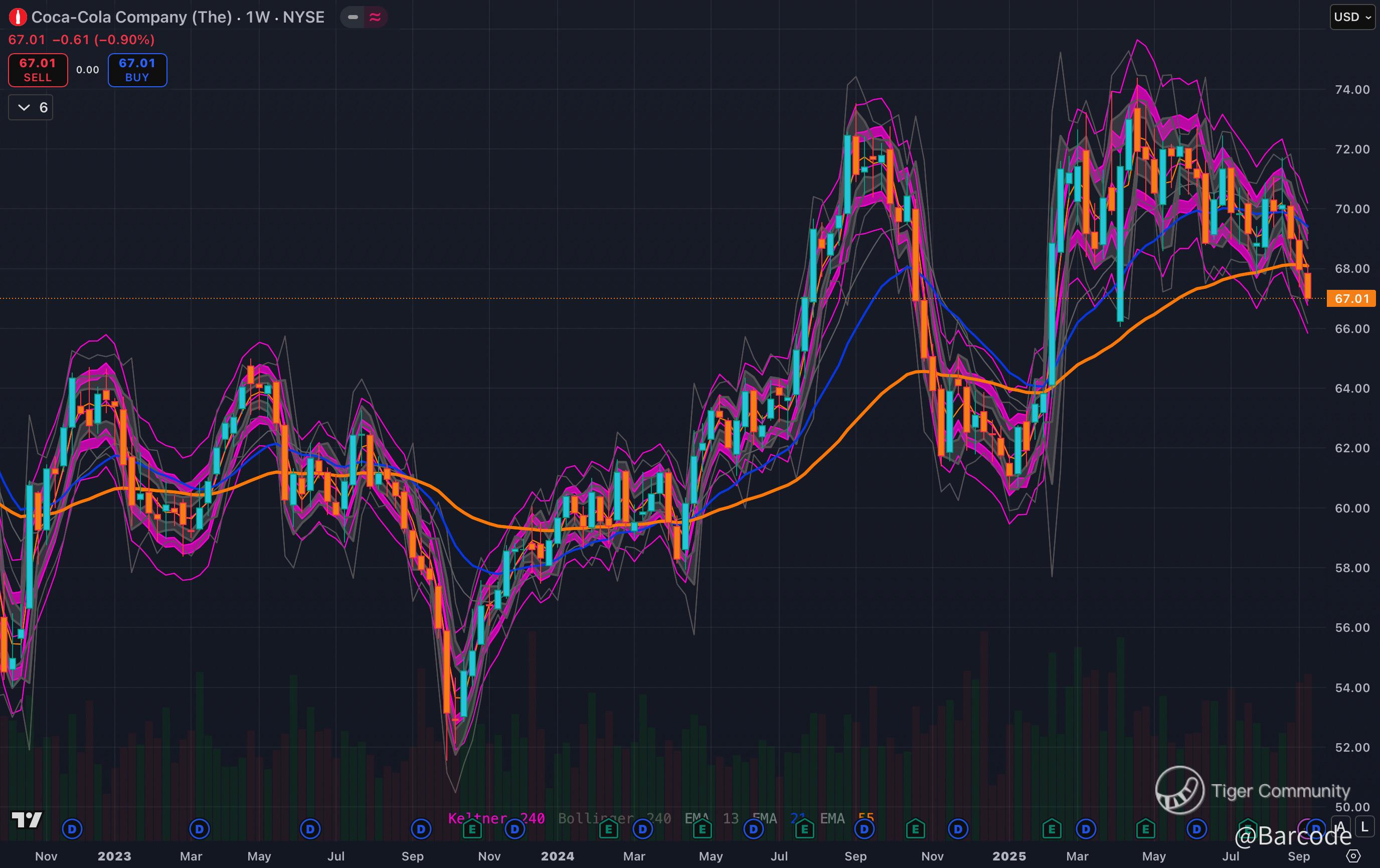Viewport: 1380px width, 868px height.
Task: Click the dividend marker near Nov 2022
Action: coord(72,828)
